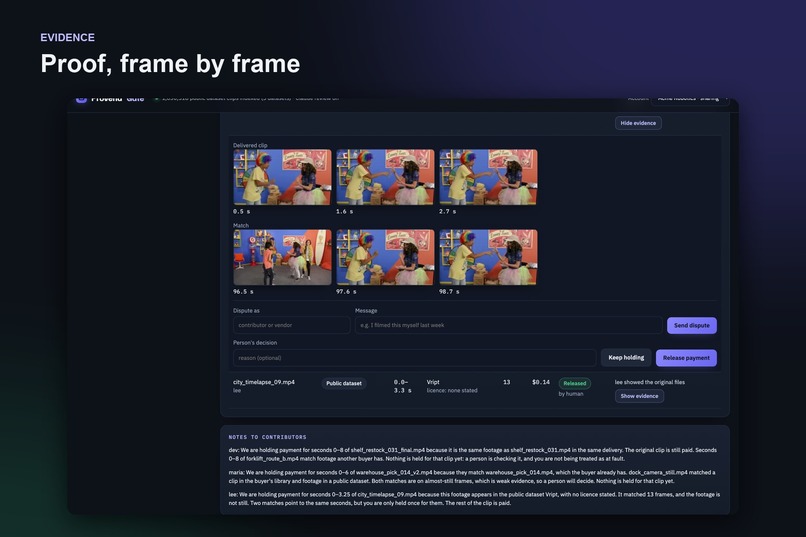Focus the Person's decision reason field
The image size is (806, 537).
pos(414,358)
